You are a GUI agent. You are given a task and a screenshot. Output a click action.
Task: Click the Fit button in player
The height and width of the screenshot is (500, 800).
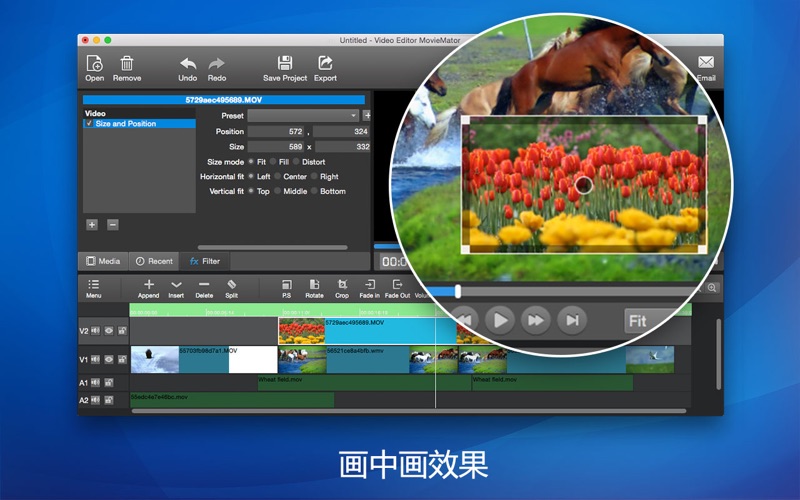pos(637,321)
